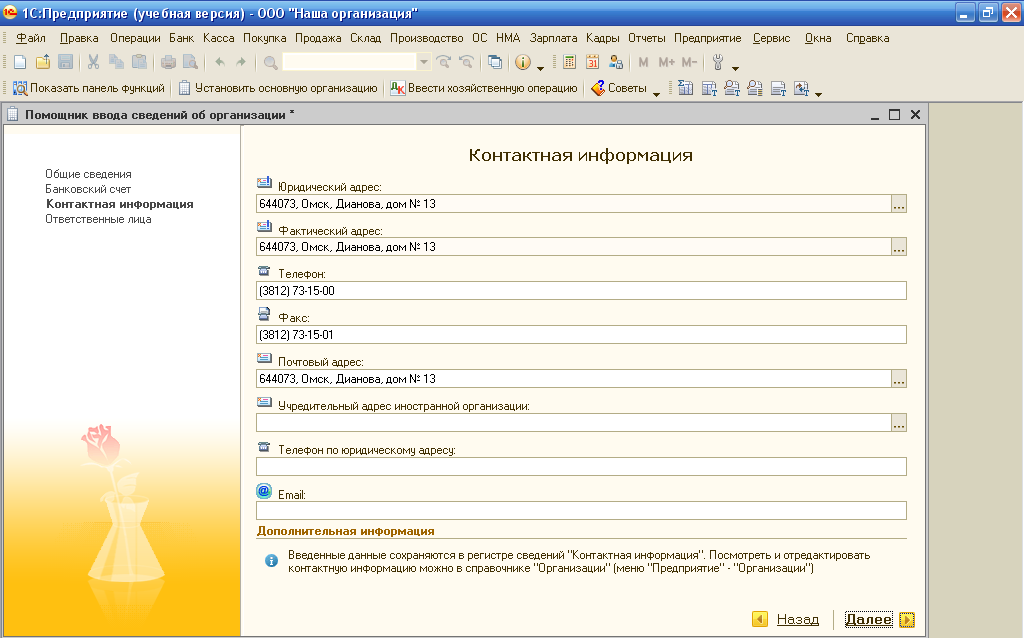Viewport: 1024px width, 638px height.
Task: Open the Справка menu
Action: 867,38
